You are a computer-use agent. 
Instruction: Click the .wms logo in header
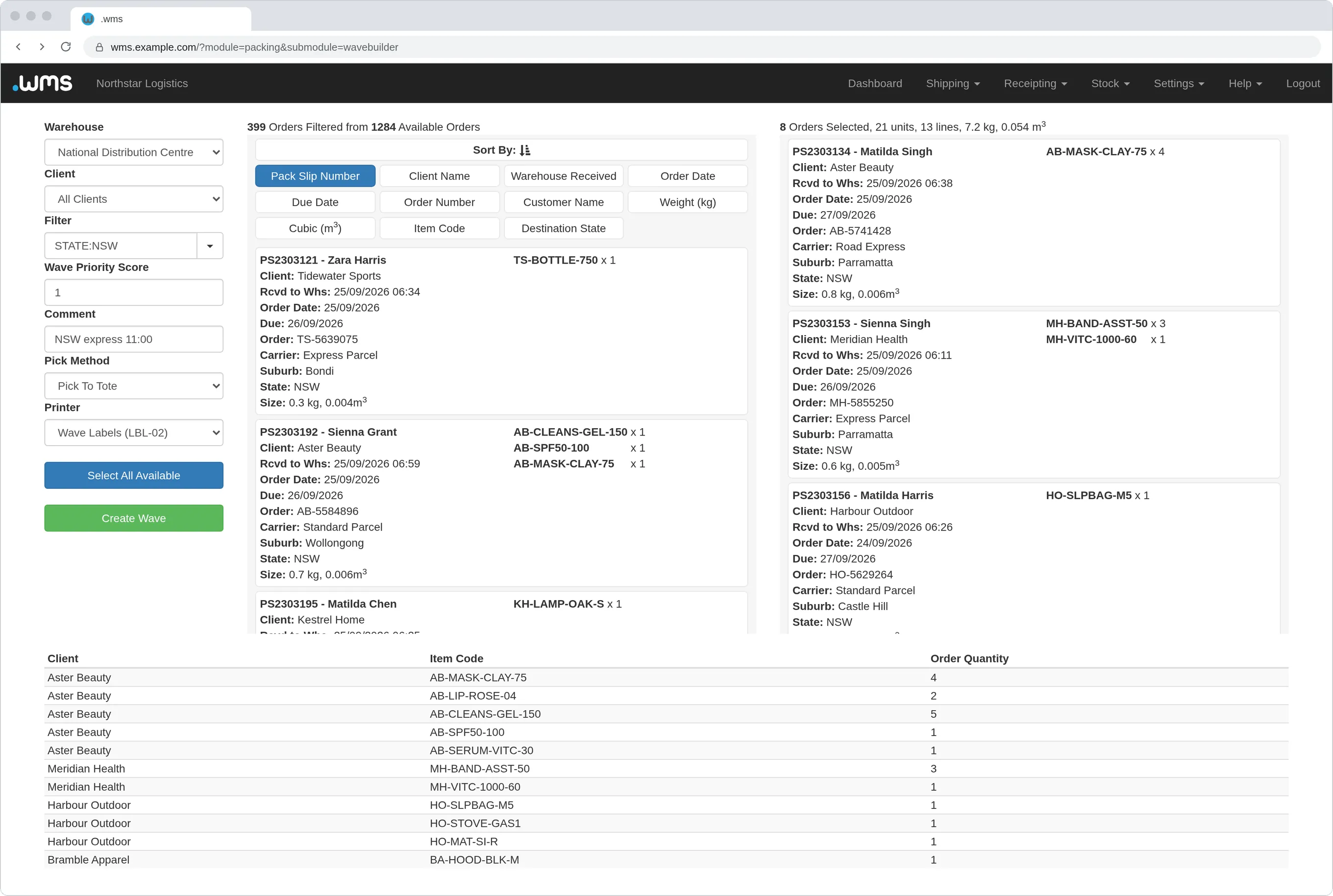[42, 83]
